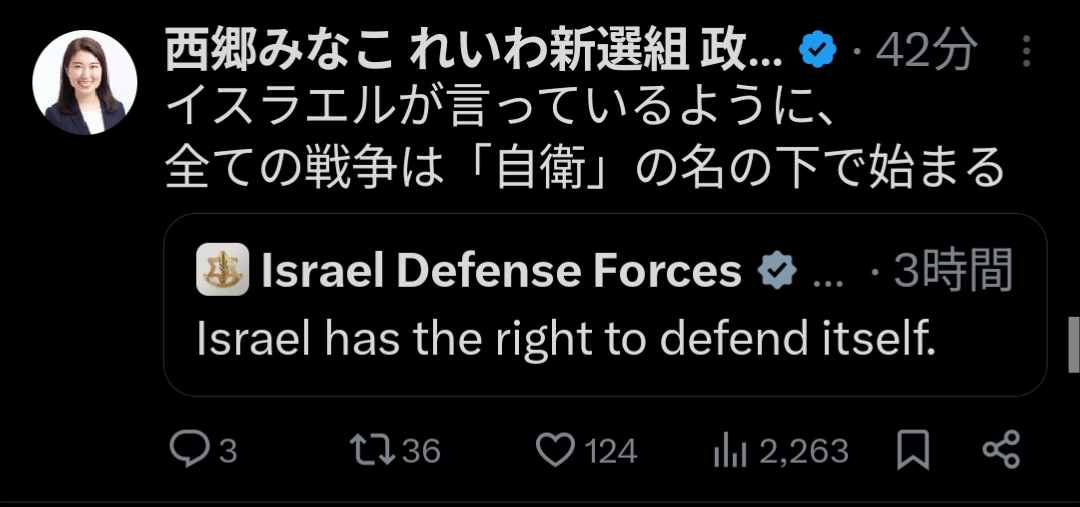This screenshot has width=1080, height=507.
Task: Like the tweet with the heart icon
Action: click(x=555, y=451)
